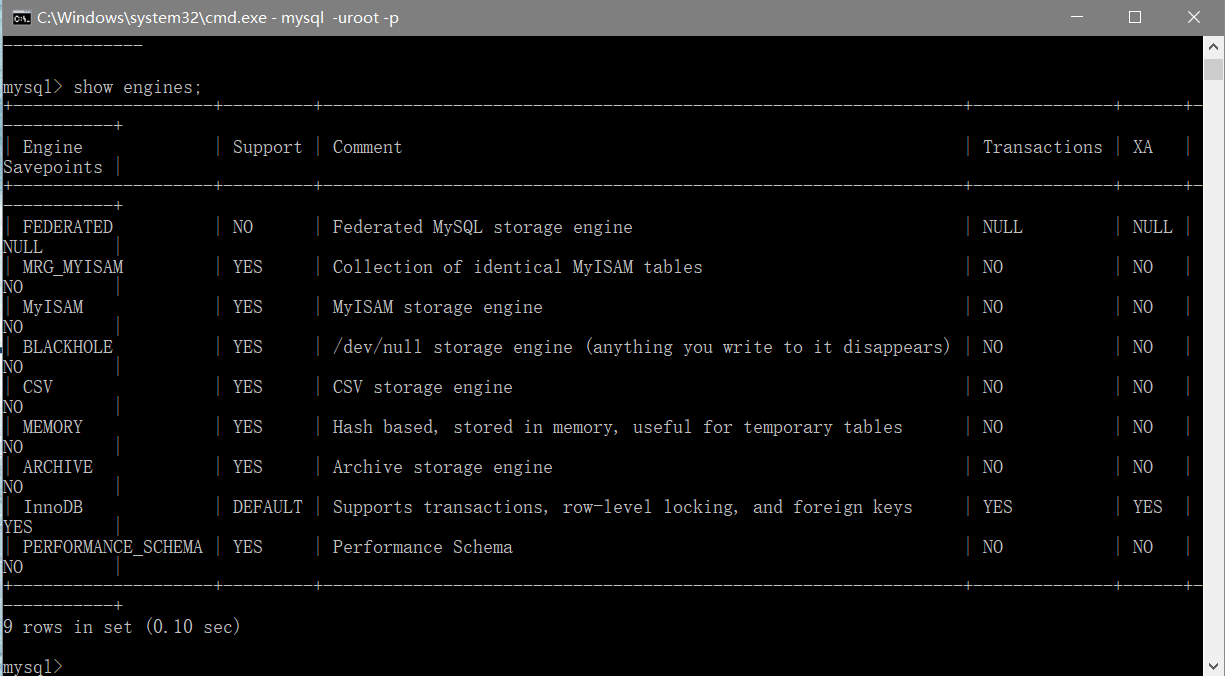Click the PERFORMANCE_SCHEMA engine name
This screenshot has width=1225, height=676.
pos(112,547)
